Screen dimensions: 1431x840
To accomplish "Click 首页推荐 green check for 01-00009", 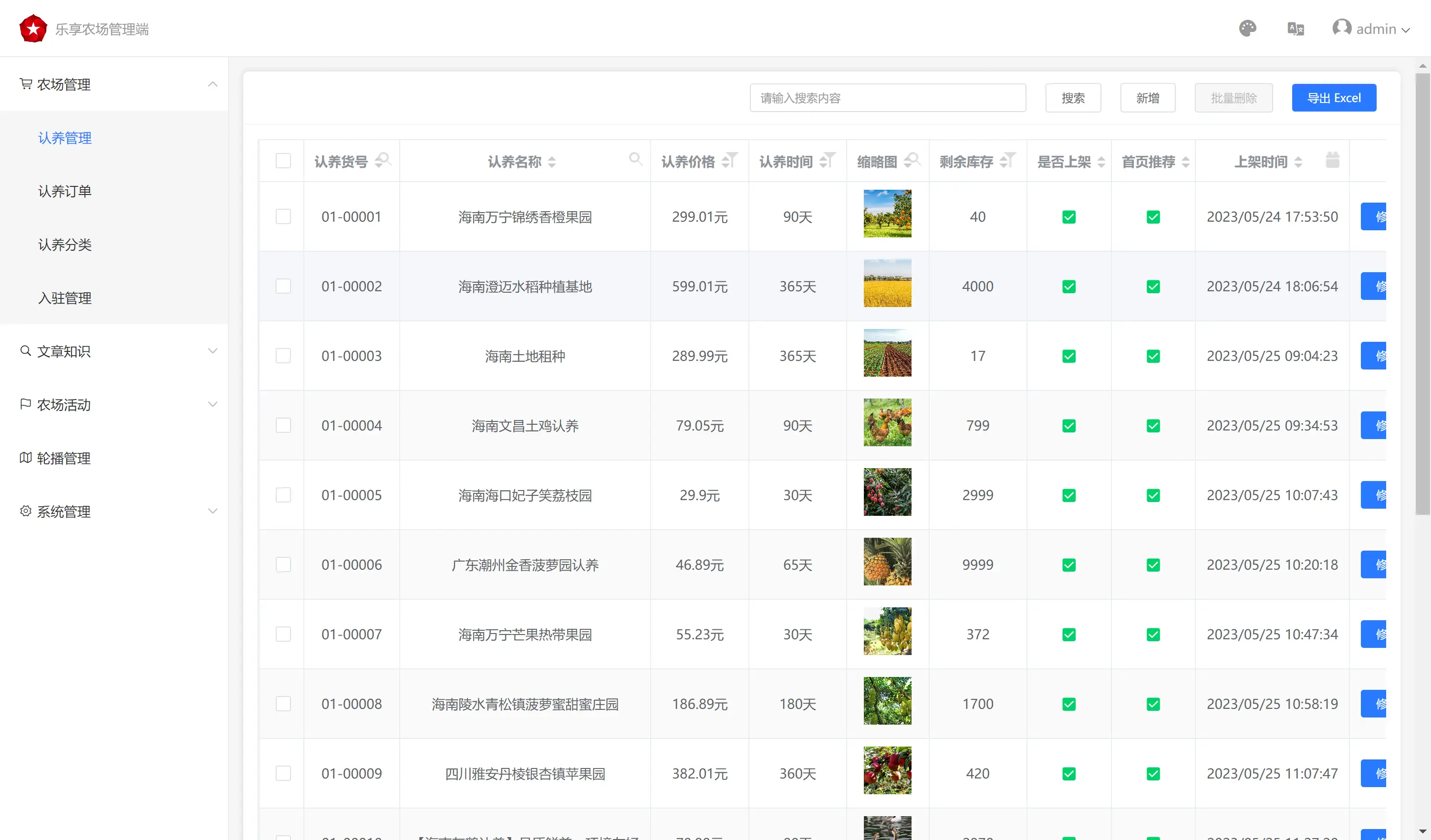I will [x=1153, y=774].
